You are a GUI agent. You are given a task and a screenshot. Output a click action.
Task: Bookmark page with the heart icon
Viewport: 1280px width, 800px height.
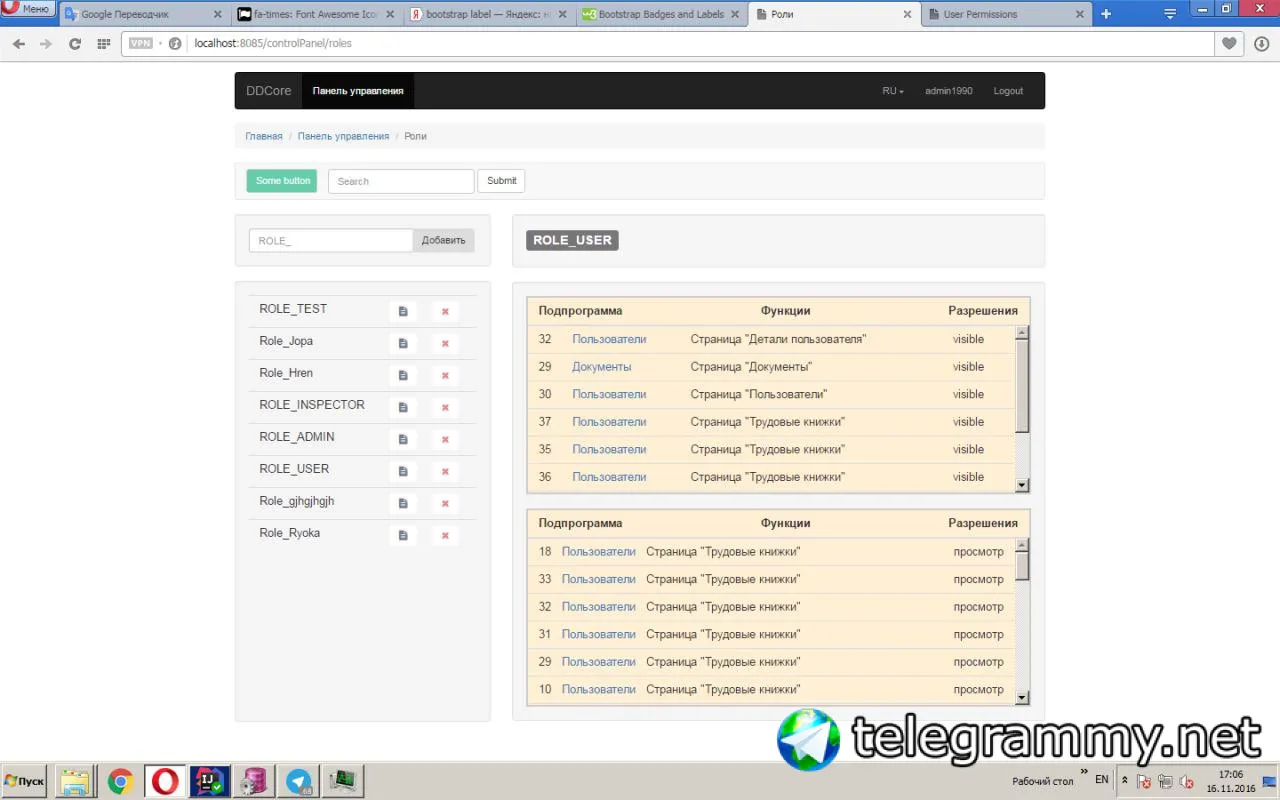coord(1230,43)
